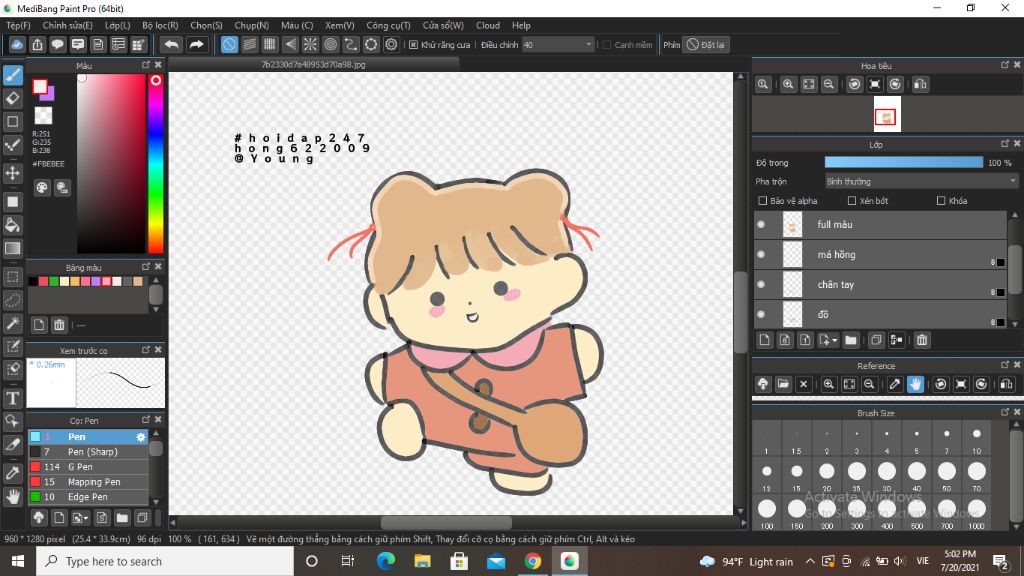Enable the circle snap guide
This screenshot has height=576, width=1024.
click(330, 44)
